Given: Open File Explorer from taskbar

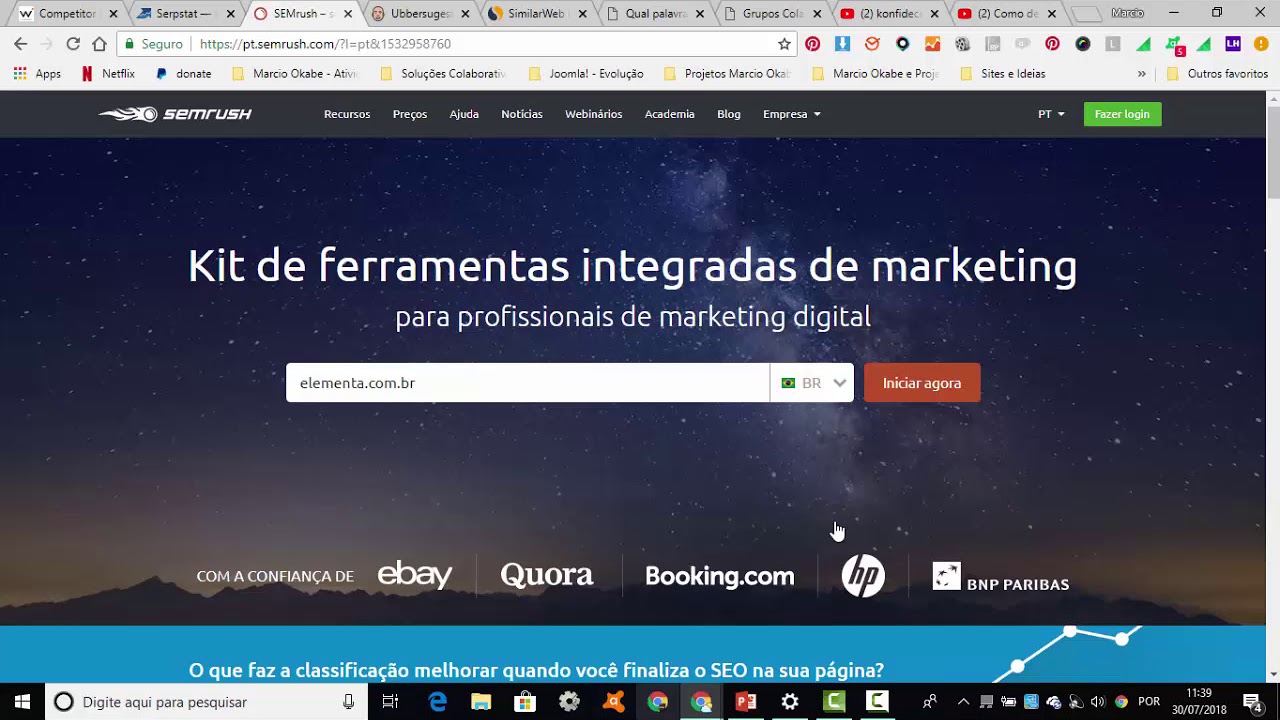Looking at the screenshot, I should tap(481, 702).
